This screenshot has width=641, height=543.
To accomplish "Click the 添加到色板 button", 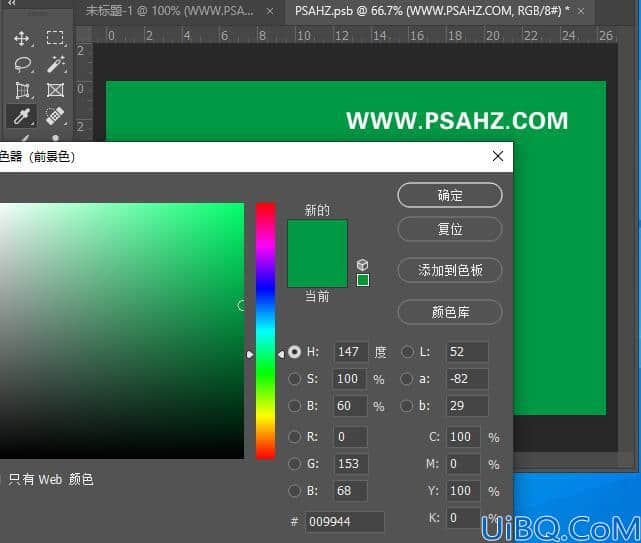I will pos(450,270).
